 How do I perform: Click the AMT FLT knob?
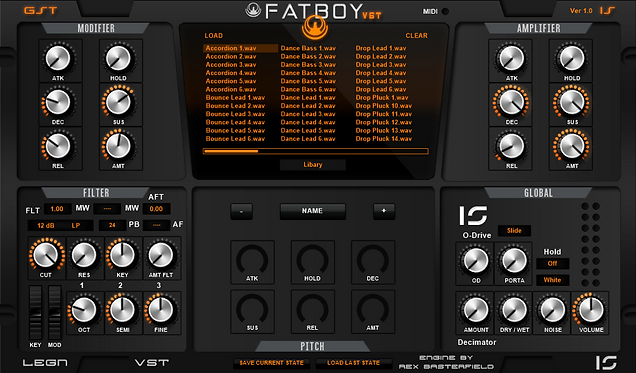click(x=161, y=255)
